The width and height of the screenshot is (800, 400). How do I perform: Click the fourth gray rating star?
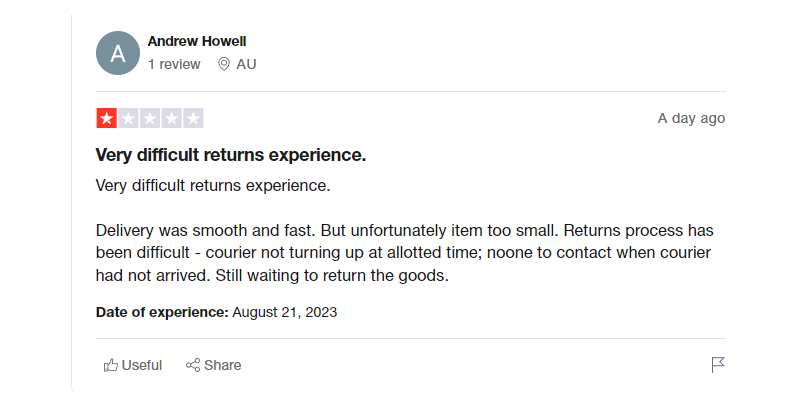(x=171, y=118)
